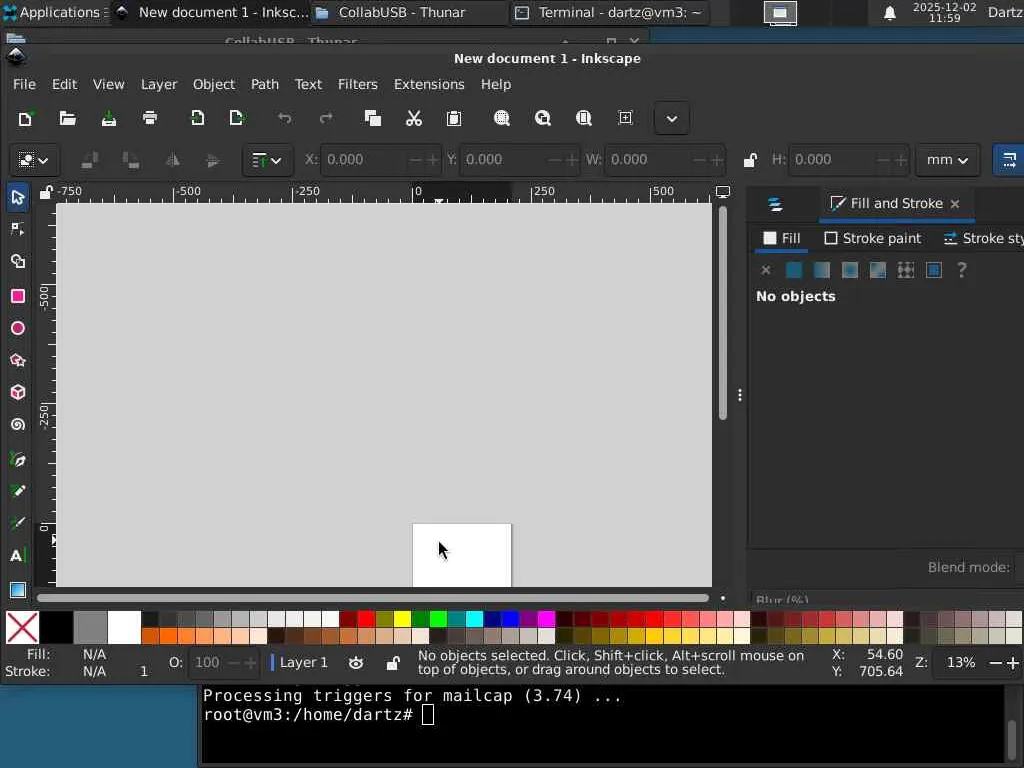Viewport: 1024px width, 768px height.
Task: Close the Fill and Stroke tab
Action: pyautogui.click(x=955, y=204)
